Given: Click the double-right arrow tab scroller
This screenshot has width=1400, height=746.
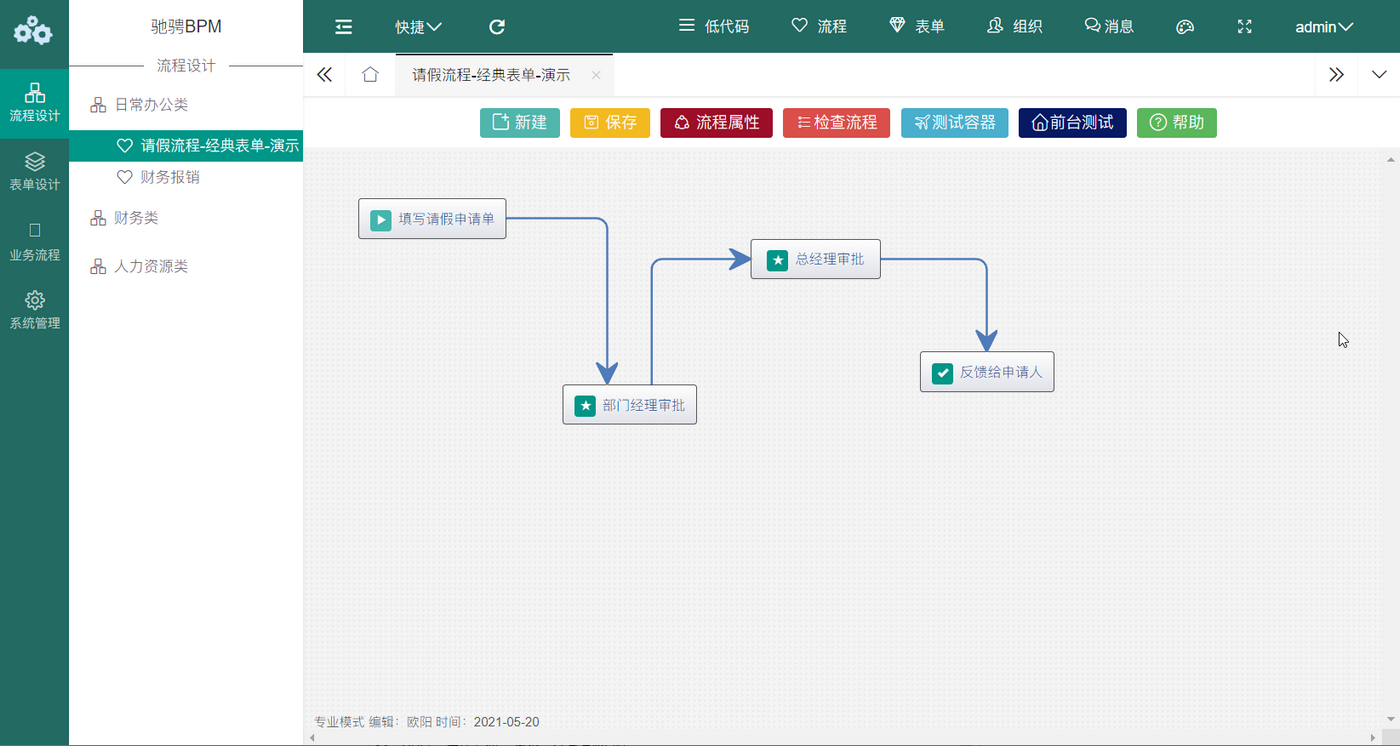Looking at the screenshot, I should coord(1336,75).
